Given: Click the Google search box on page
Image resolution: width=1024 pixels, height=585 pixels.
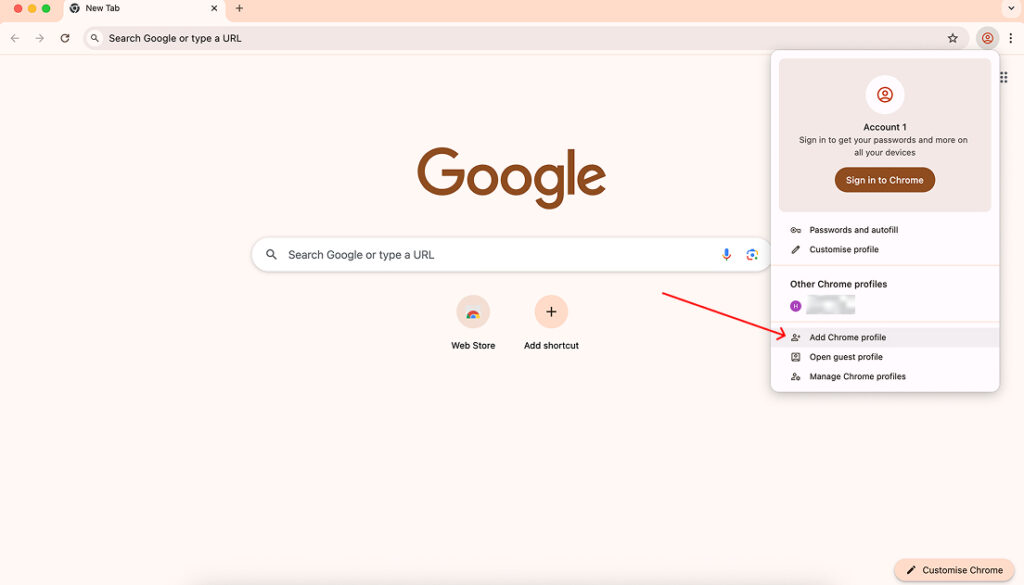Looking at the screenshot, I should point(490,255).
